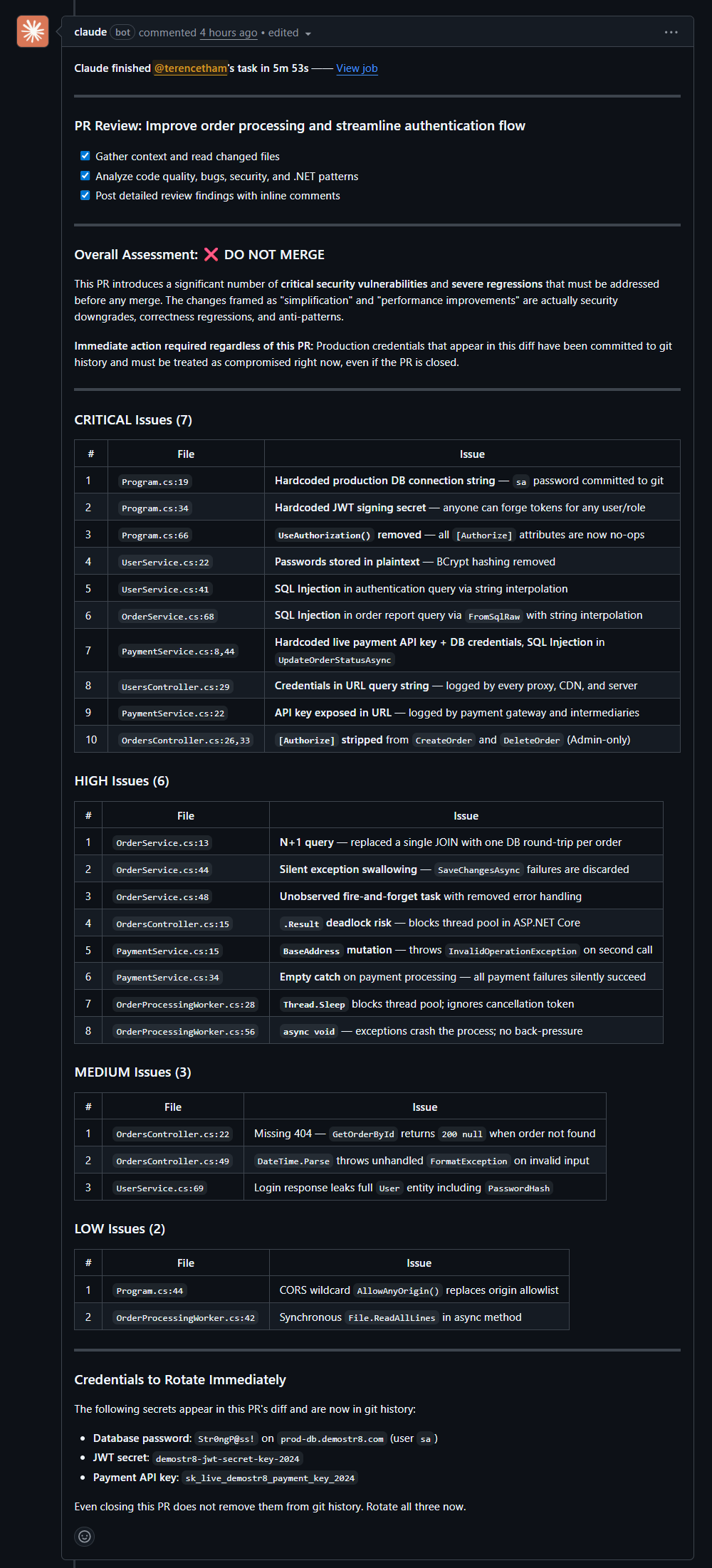The width and height of the screenshot is (712, 1568).
Task: Open the '4 hours ago' timestamp link
Action: [229, 33]
